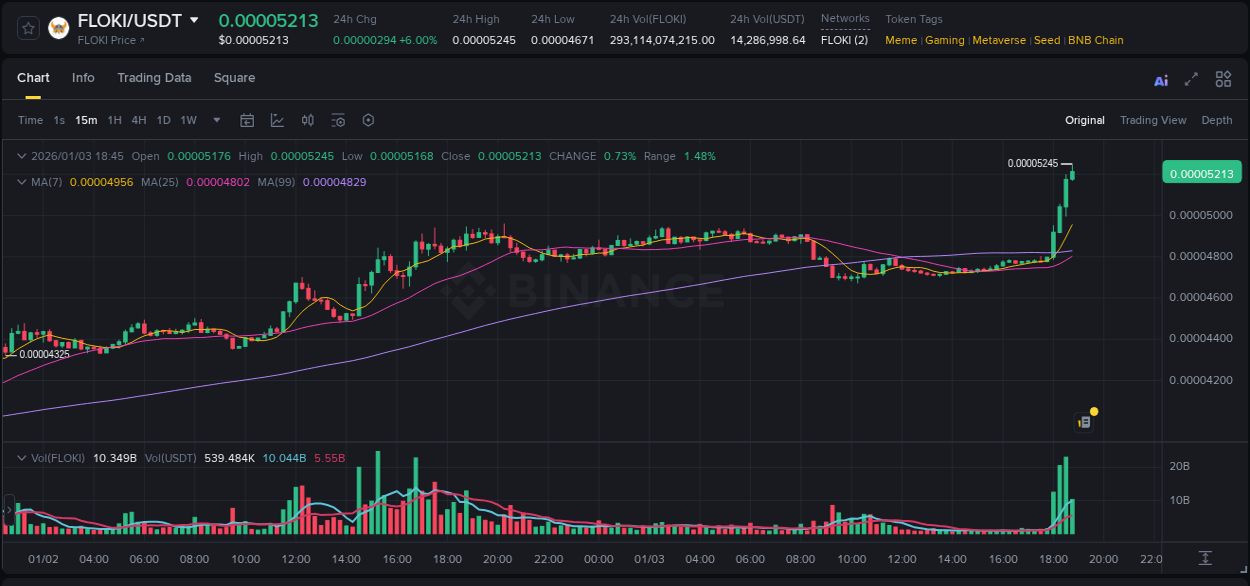Click the current price label 0.00005213
1250x586 pixels.
(1202, 172)
